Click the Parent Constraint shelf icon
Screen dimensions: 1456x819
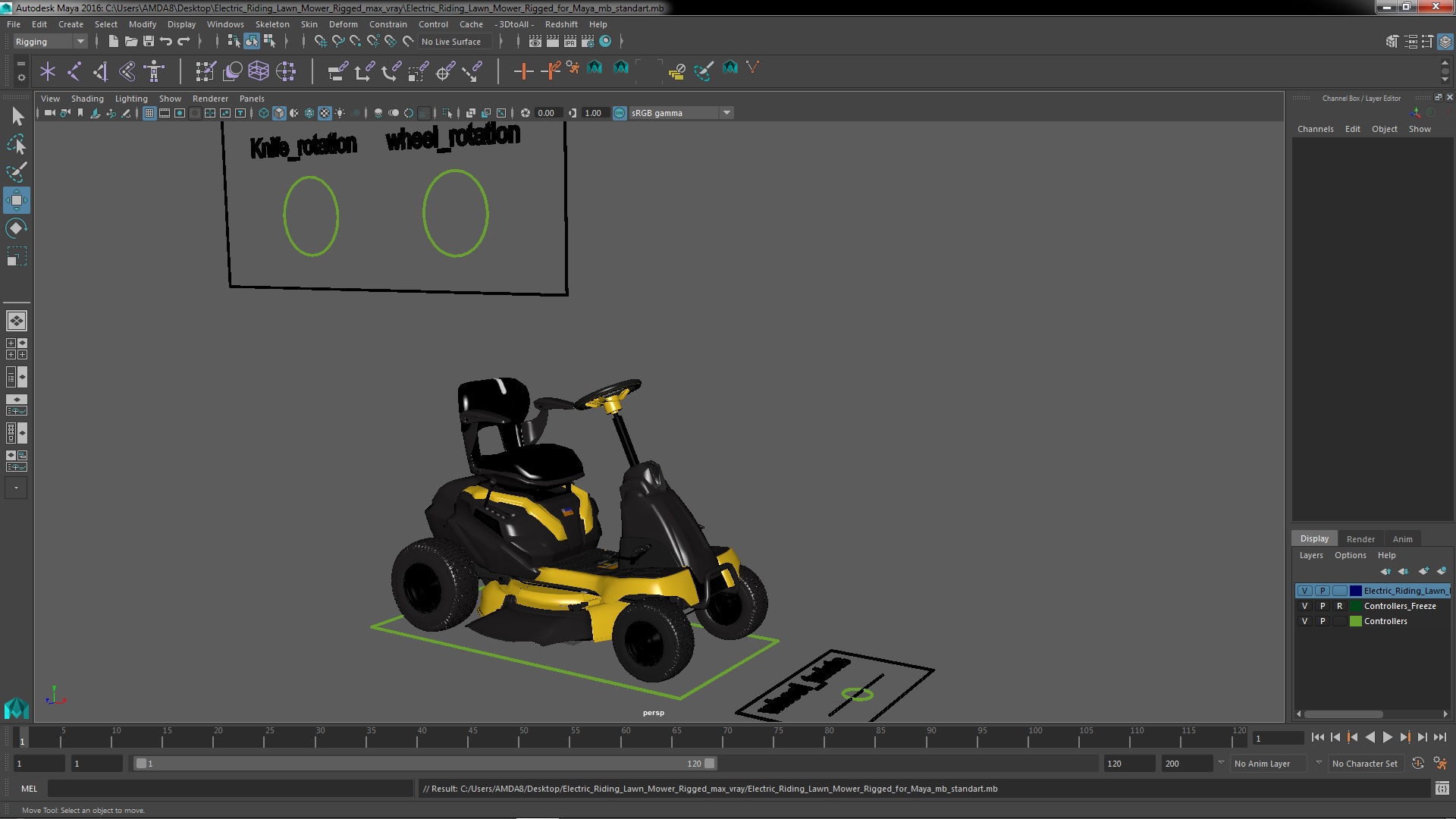[337, 71]
